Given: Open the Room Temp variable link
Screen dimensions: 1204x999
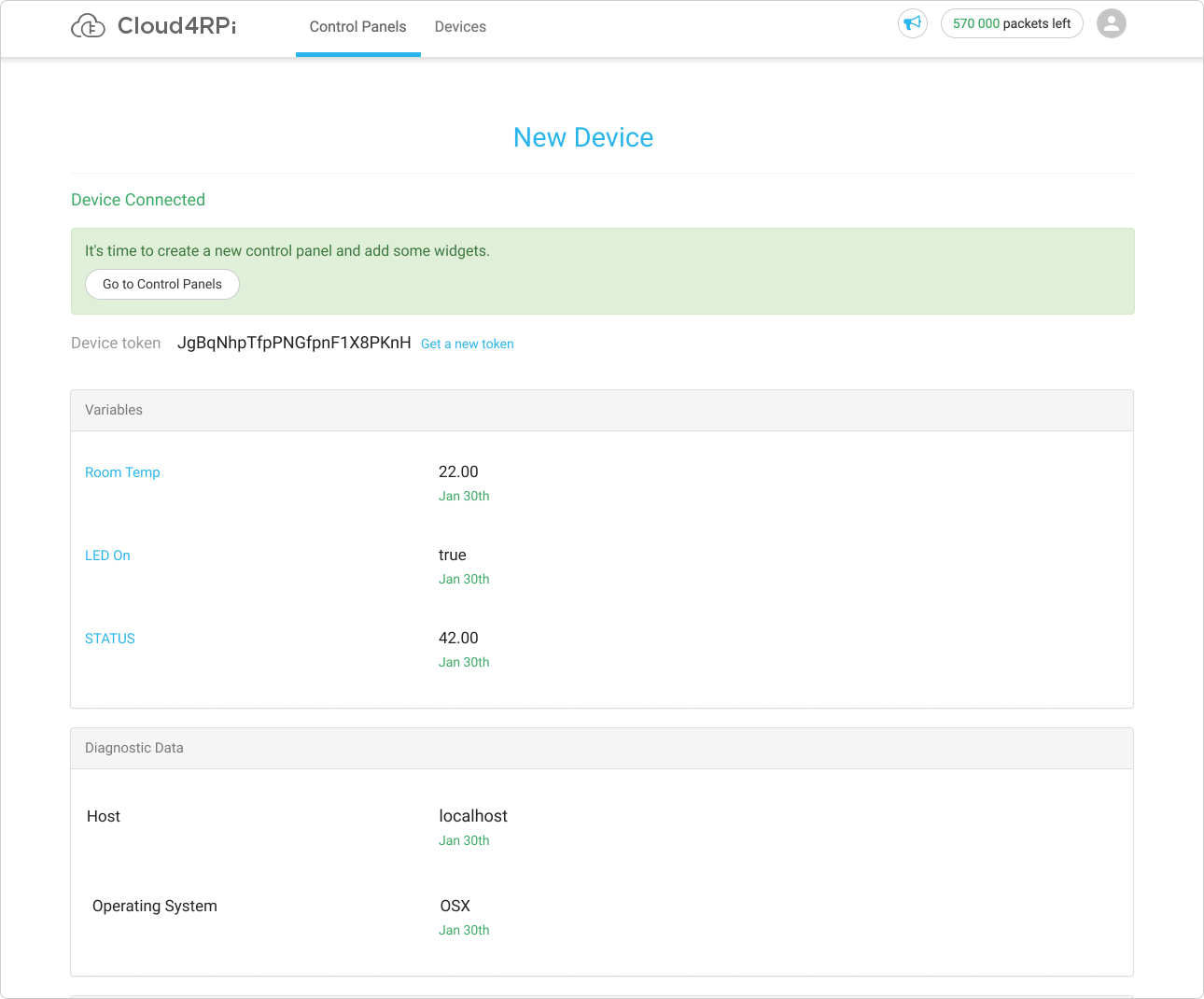Looking at the screenshot, I should tap(122, 472).
